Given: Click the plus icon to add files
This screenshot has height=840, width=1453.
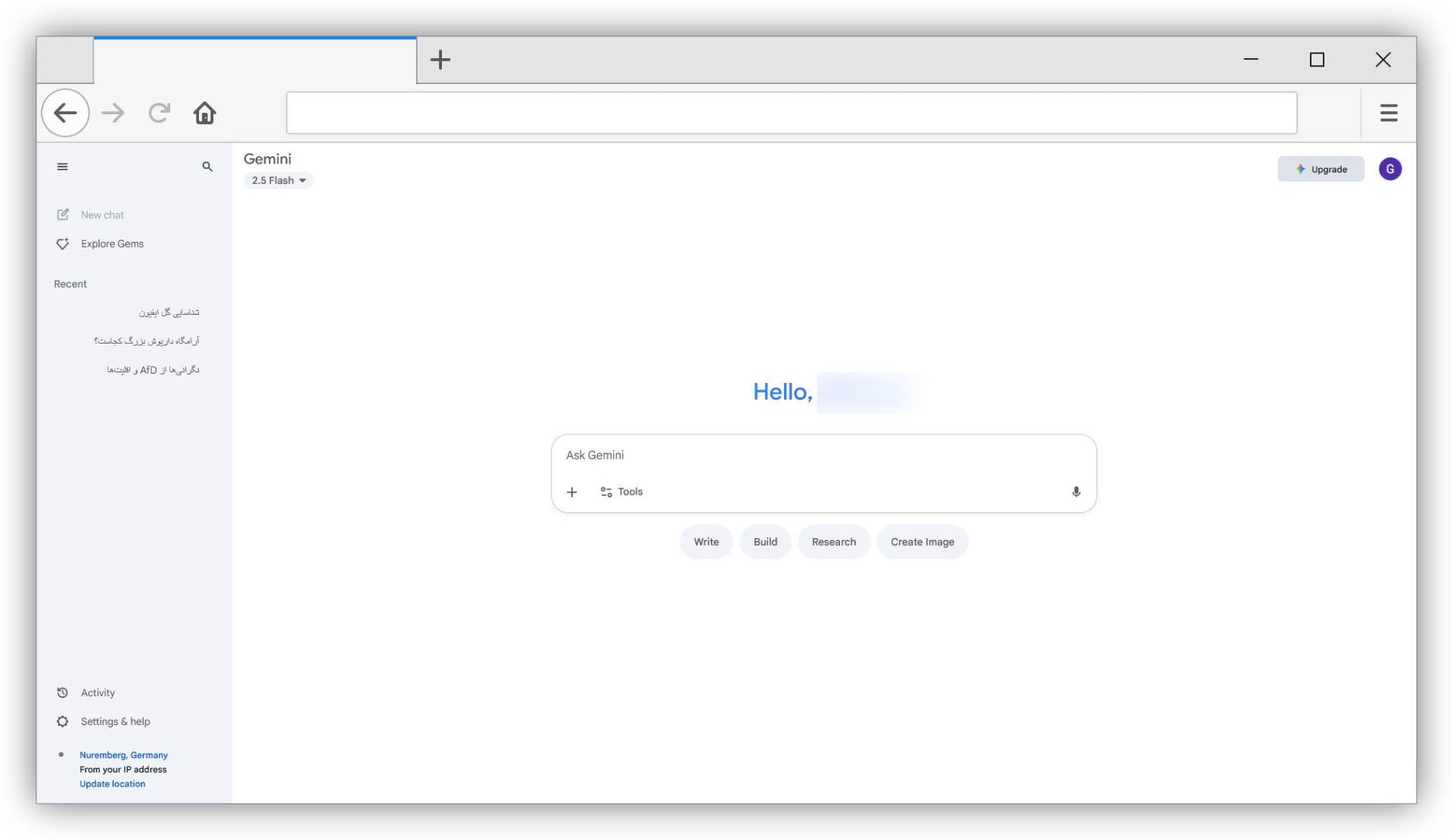Looking at the screenshot, I should (572, 492).
